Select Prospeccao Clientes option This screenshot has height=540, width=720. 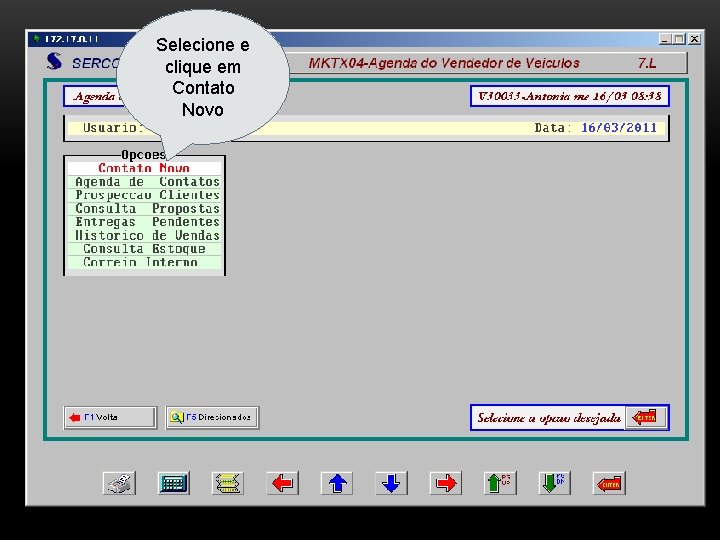coord(144,195)
